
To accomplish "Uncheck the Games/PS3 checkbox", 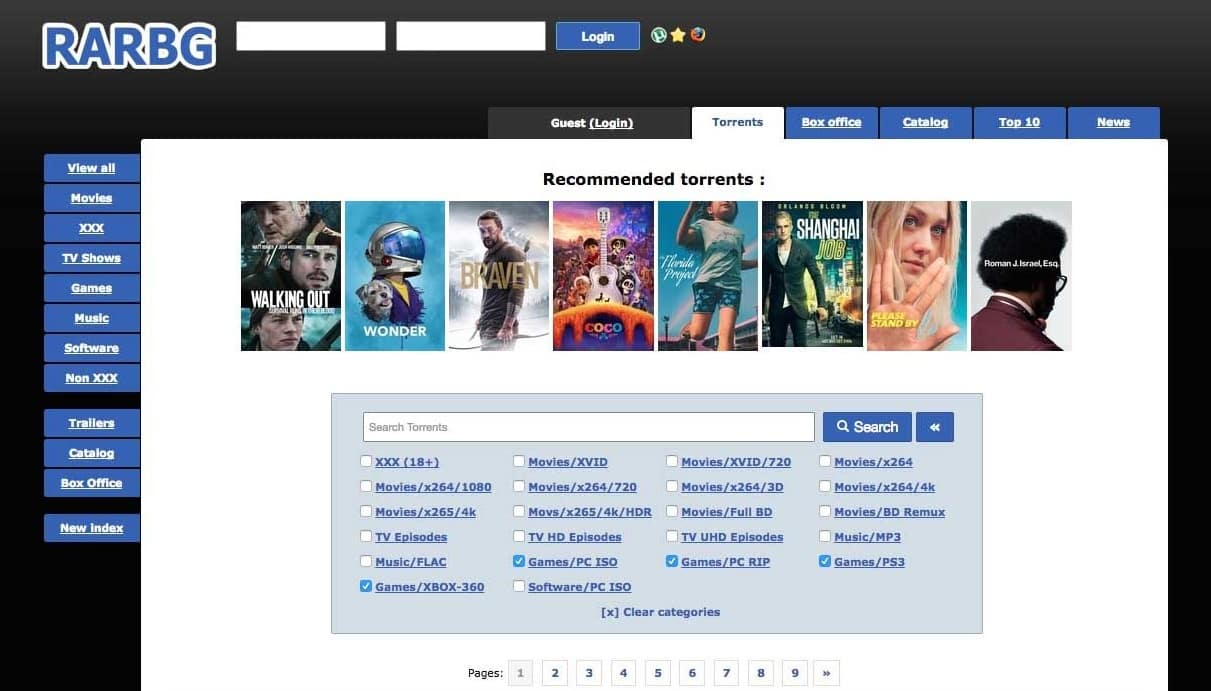I will click(x=825, y=562).
